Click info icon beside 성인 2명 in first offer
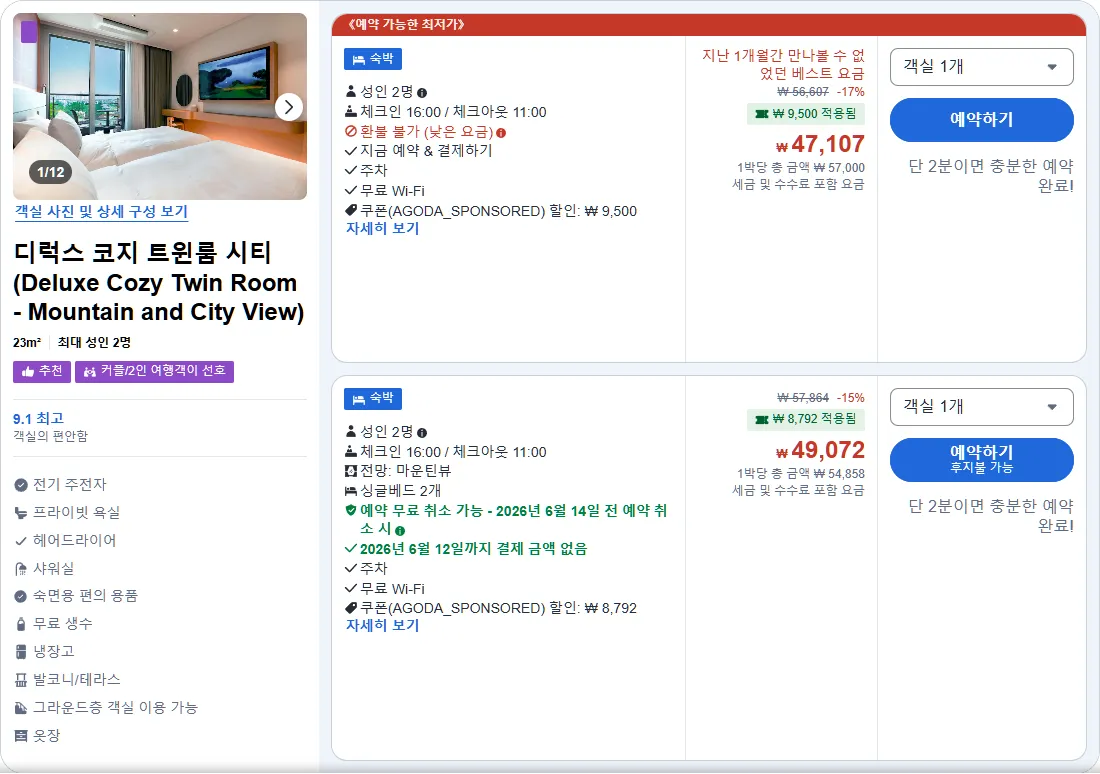This screenshot has width=1100, height=774. pos(422,93)
